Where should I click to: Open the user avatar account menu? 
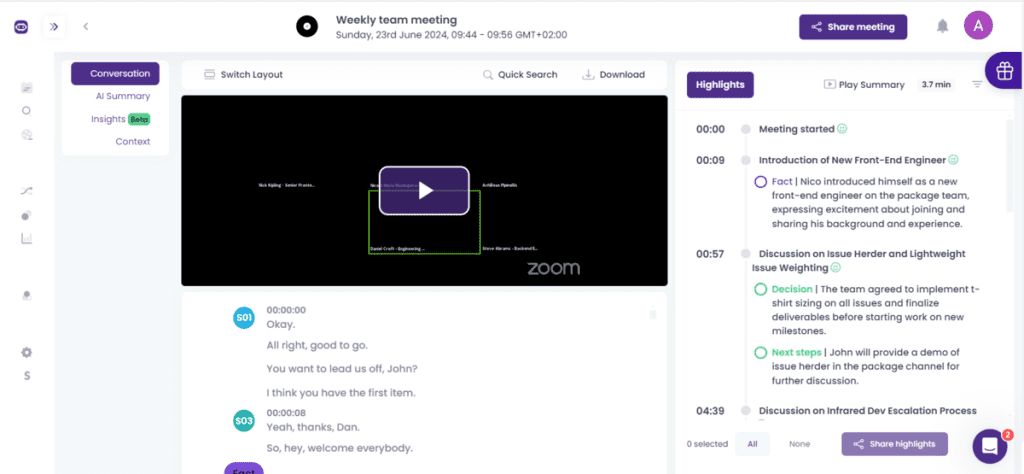coord(978,27)
